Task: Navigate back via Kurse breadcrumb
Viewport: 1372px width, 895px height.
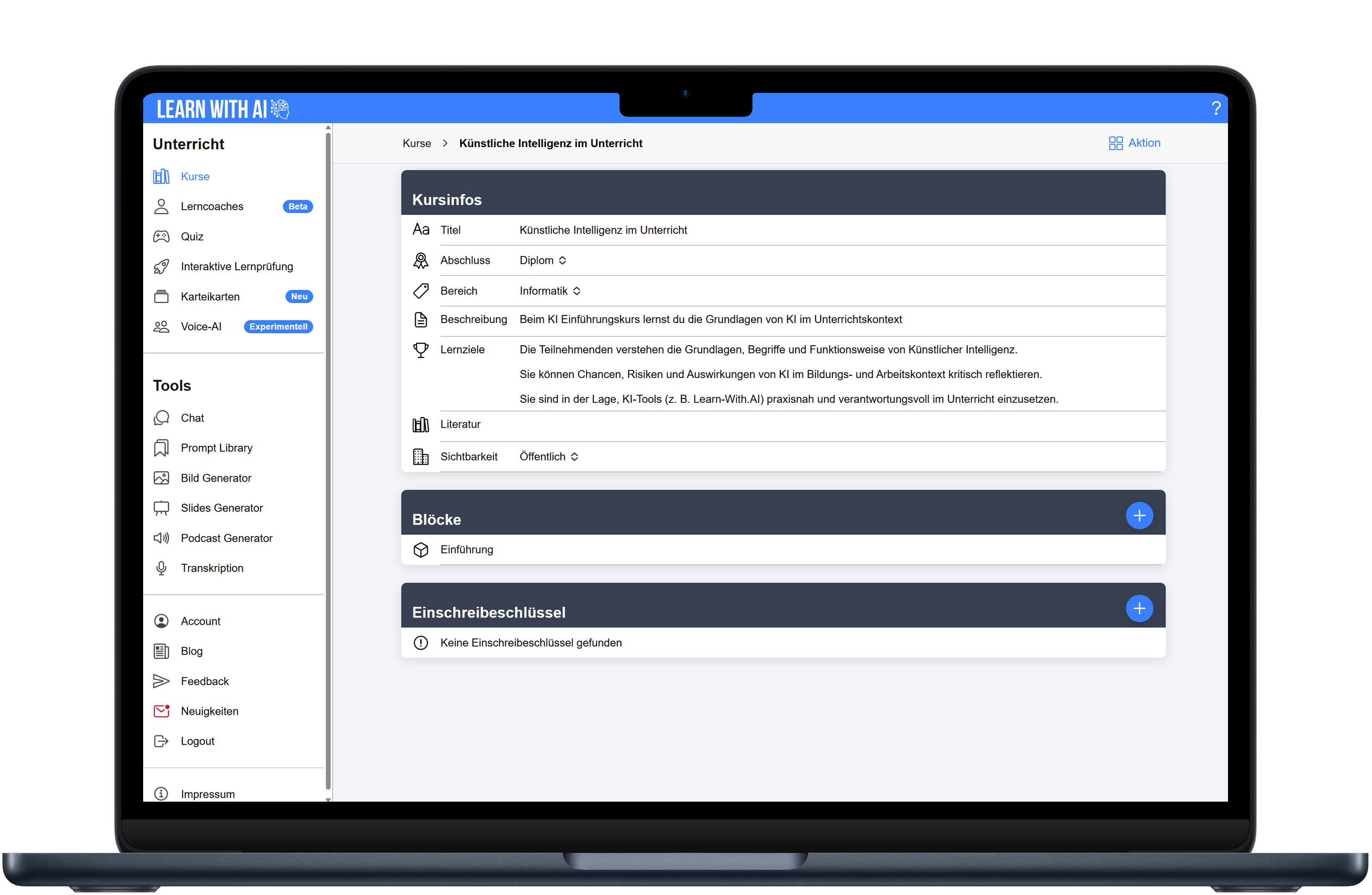Action: (x=416, y=144)
